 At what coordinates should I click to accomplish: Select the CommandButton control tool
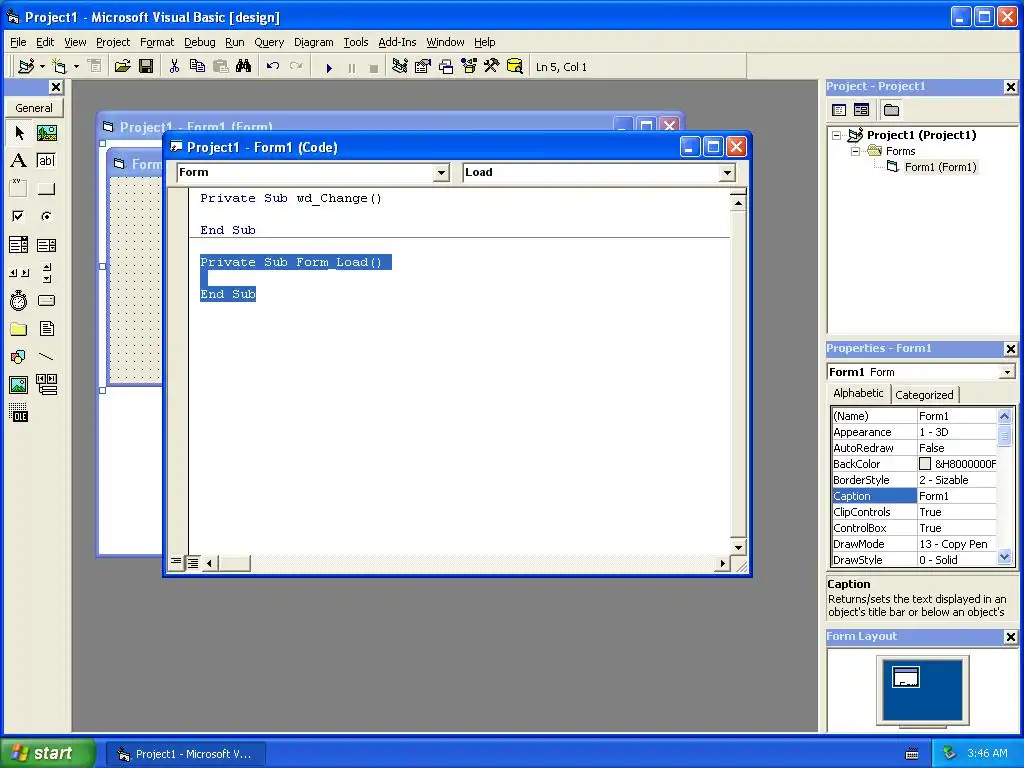(x=46, y=189)
